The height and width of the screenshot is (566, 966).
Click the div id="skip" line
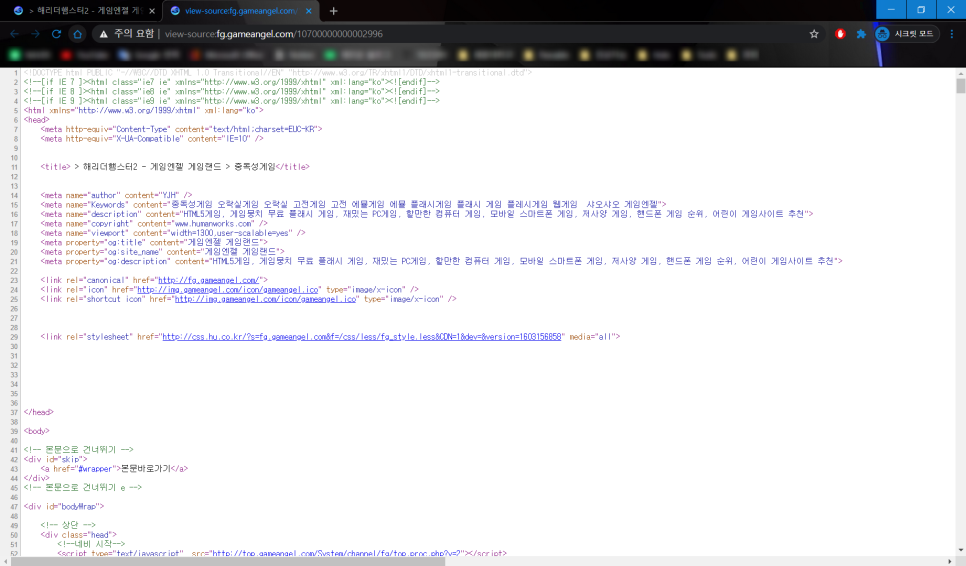[x=55, y=459]
